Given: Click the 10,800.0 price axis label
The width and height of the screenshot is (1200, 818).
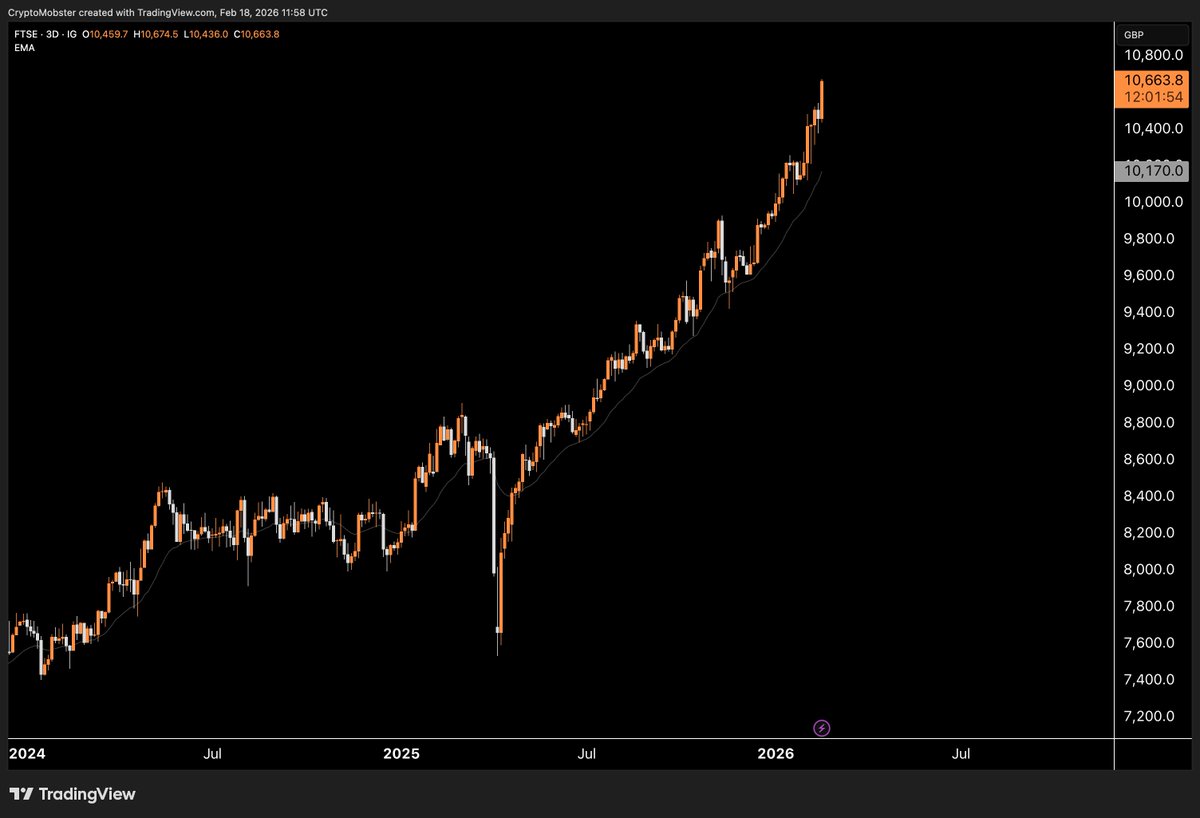Looking at the screenshot, I should pyautogui.click(x=1155, y=54).
